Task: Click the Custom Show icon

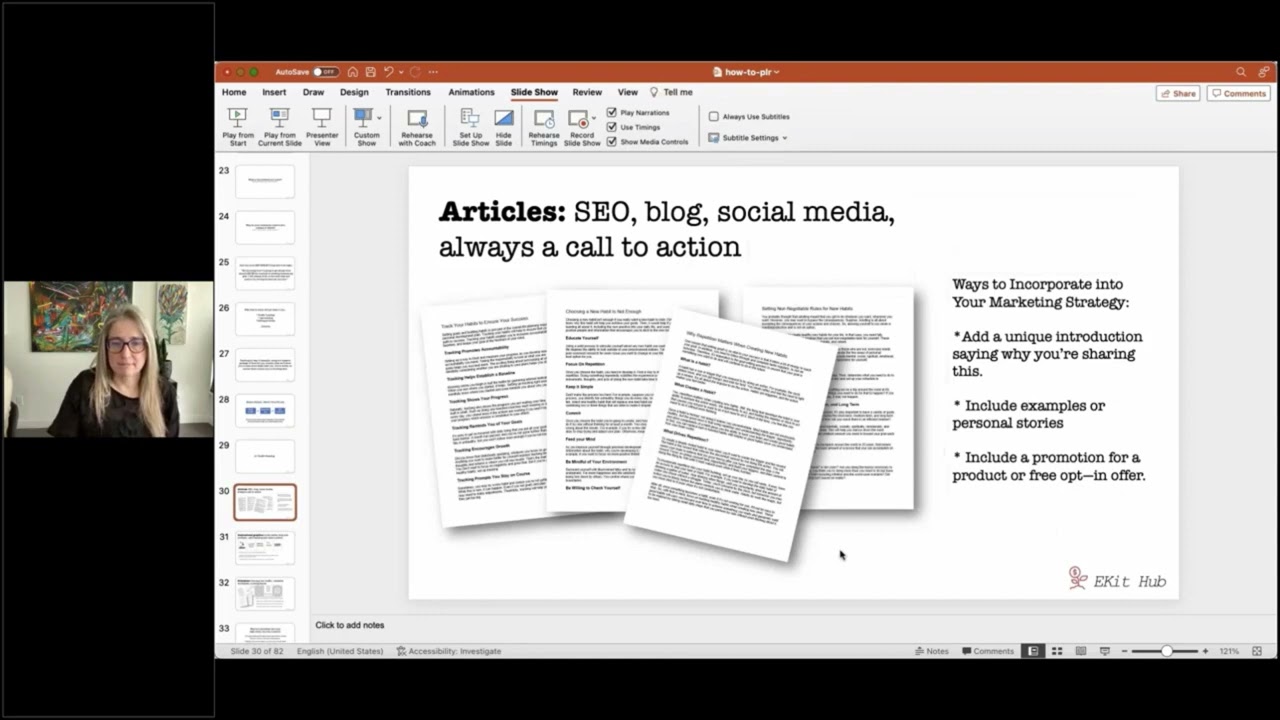Action: tap(364, 118)
